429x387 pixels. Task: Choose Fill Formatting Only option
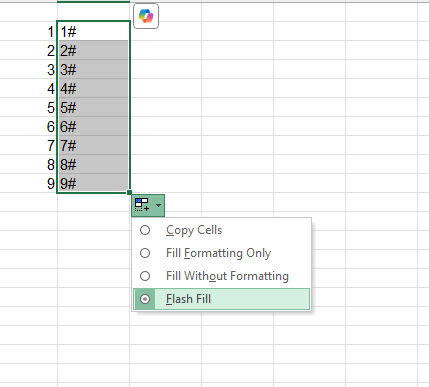[x=221, y=253]
